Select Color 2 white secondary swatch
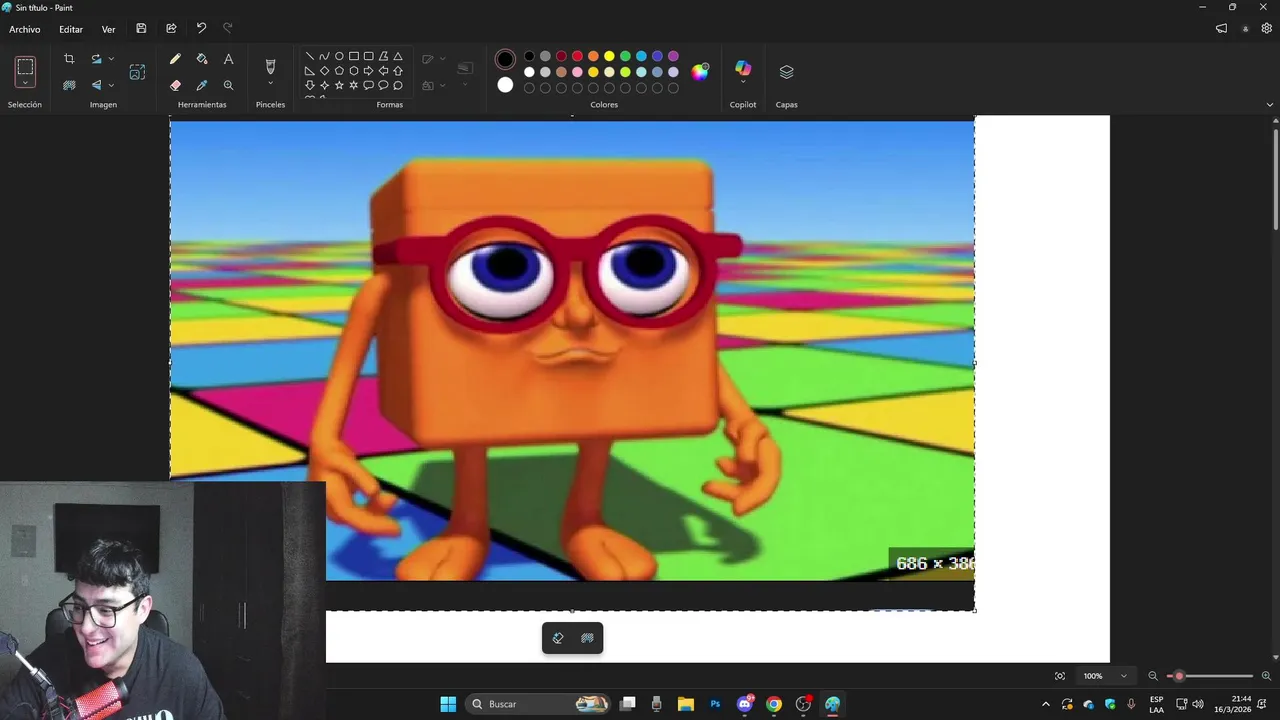Screen dimensions: 1280x720 pyautogui.click(x=505, y=85)
